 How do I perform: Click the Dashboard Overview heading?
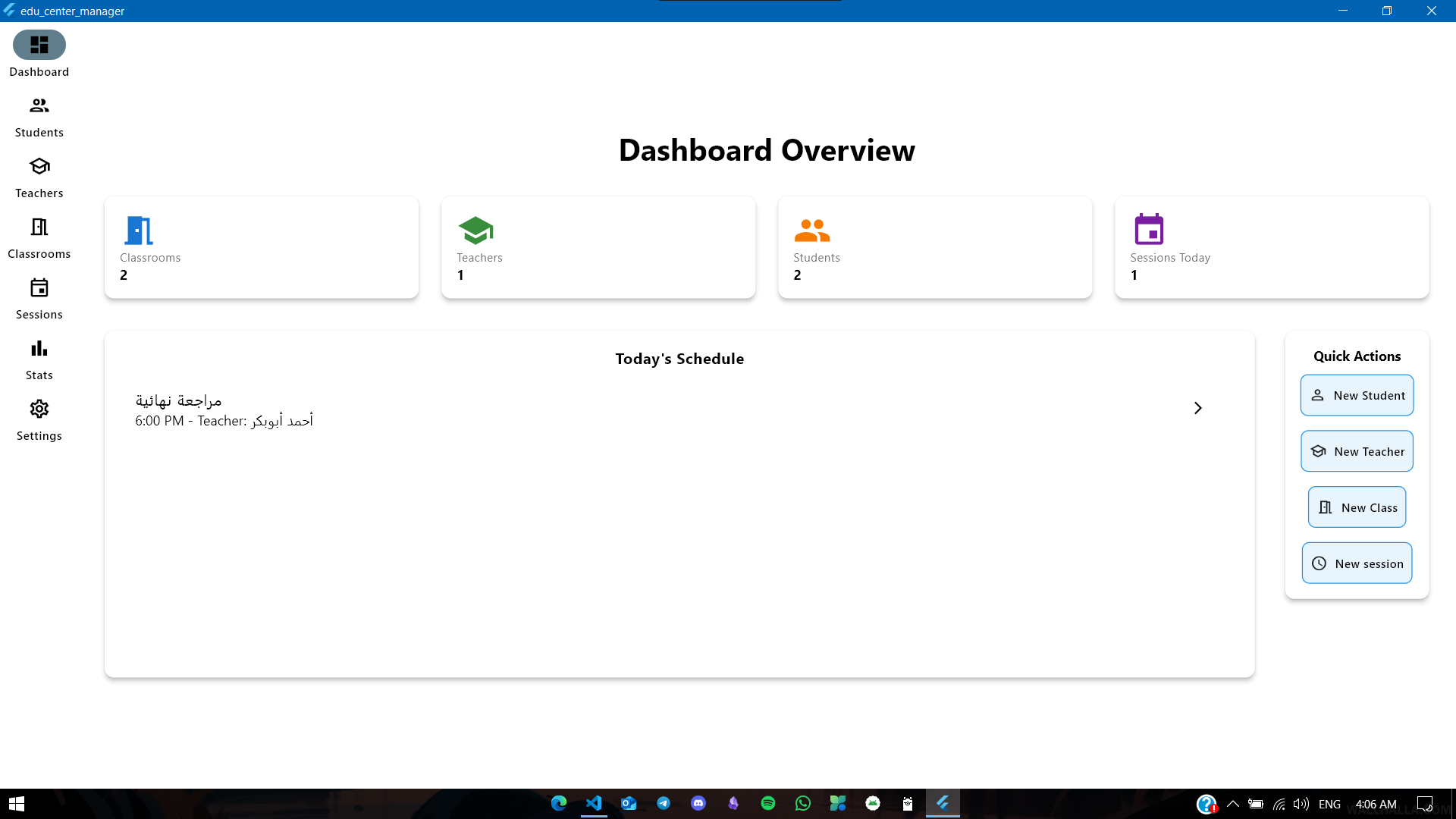coord(767,150)
